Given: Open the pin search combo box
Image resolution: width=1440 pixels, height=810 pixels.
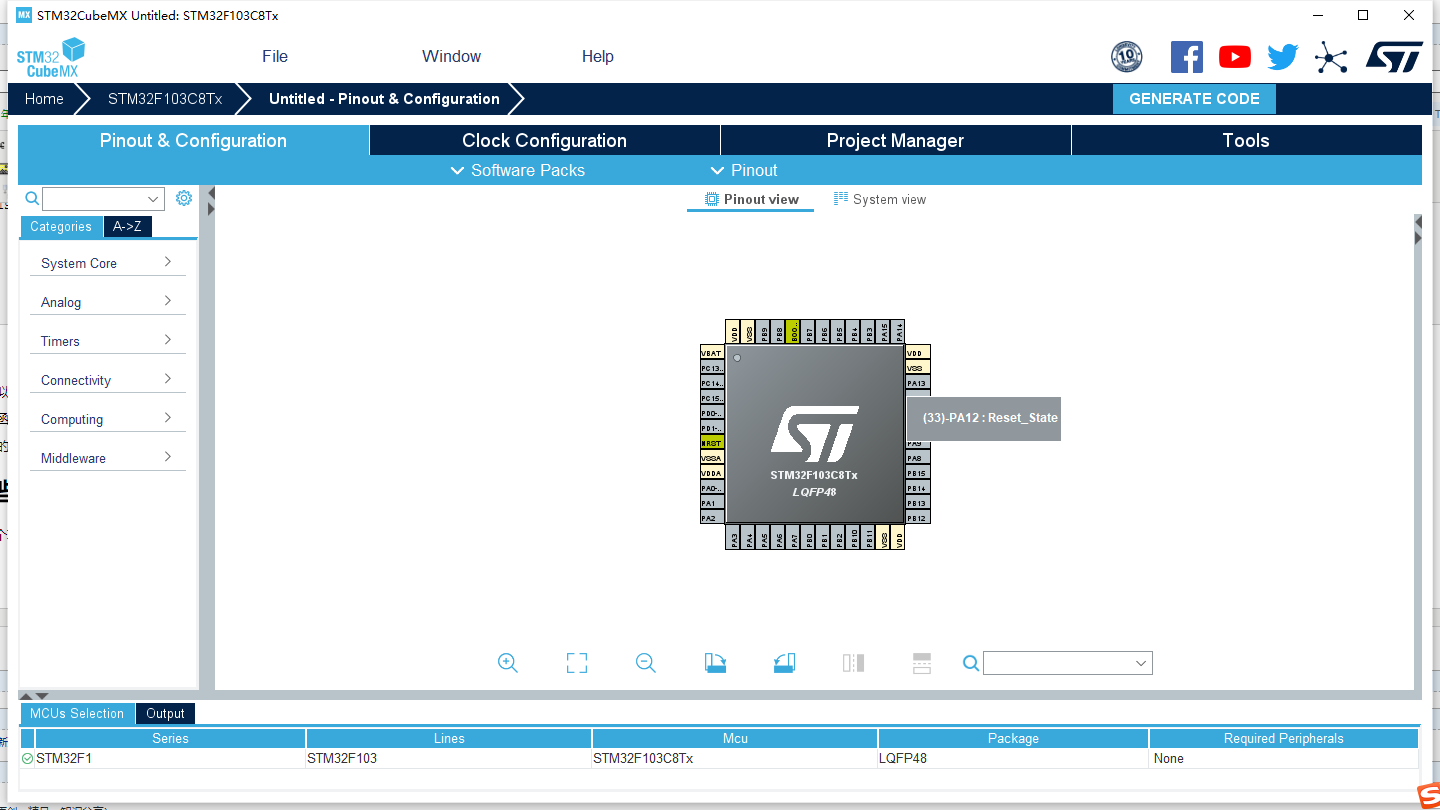Looking at the screenshot, I should [1068, 663].
